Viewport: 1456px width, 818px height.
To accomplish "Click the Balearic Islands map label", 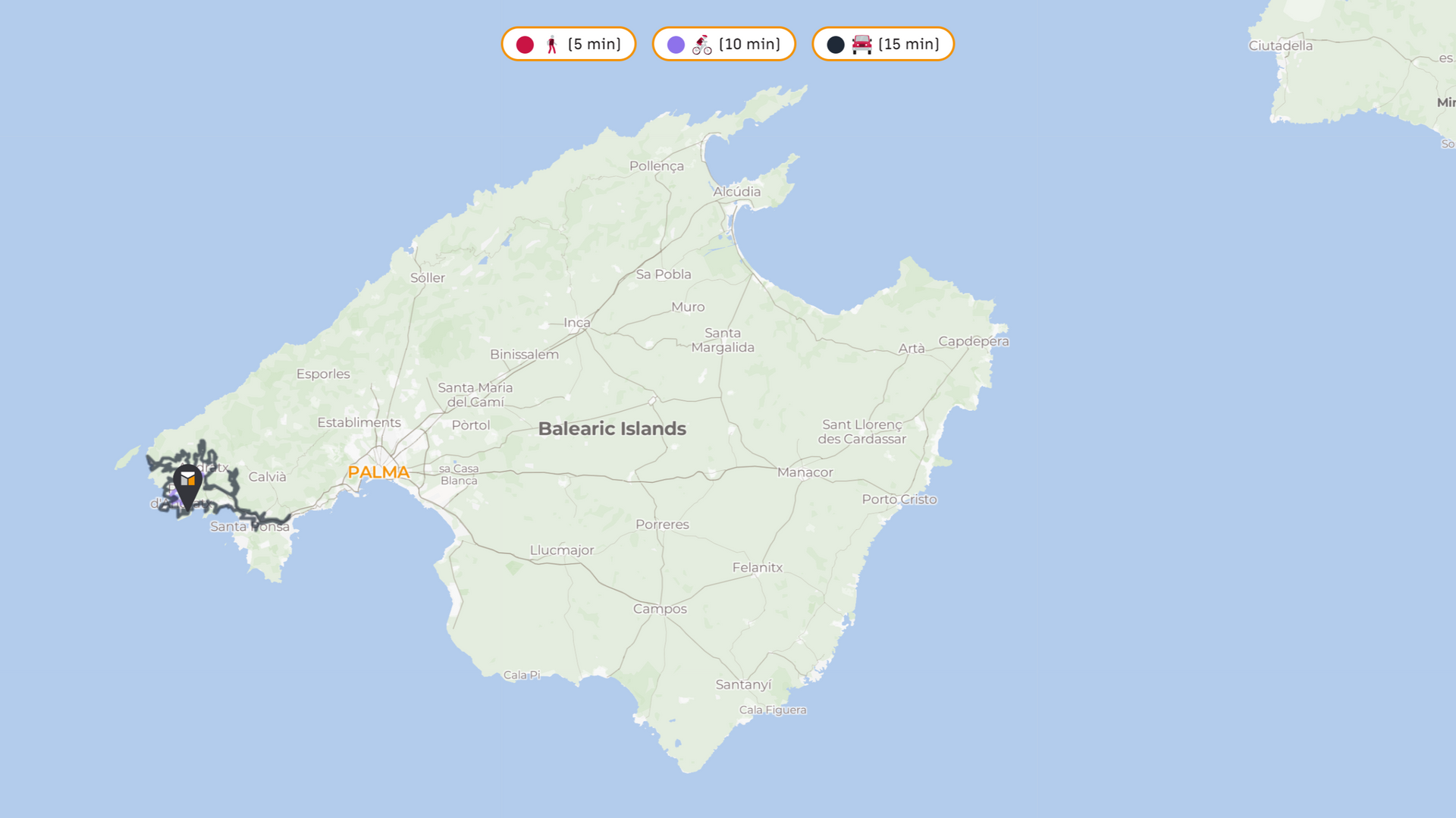I will point(612,429).
